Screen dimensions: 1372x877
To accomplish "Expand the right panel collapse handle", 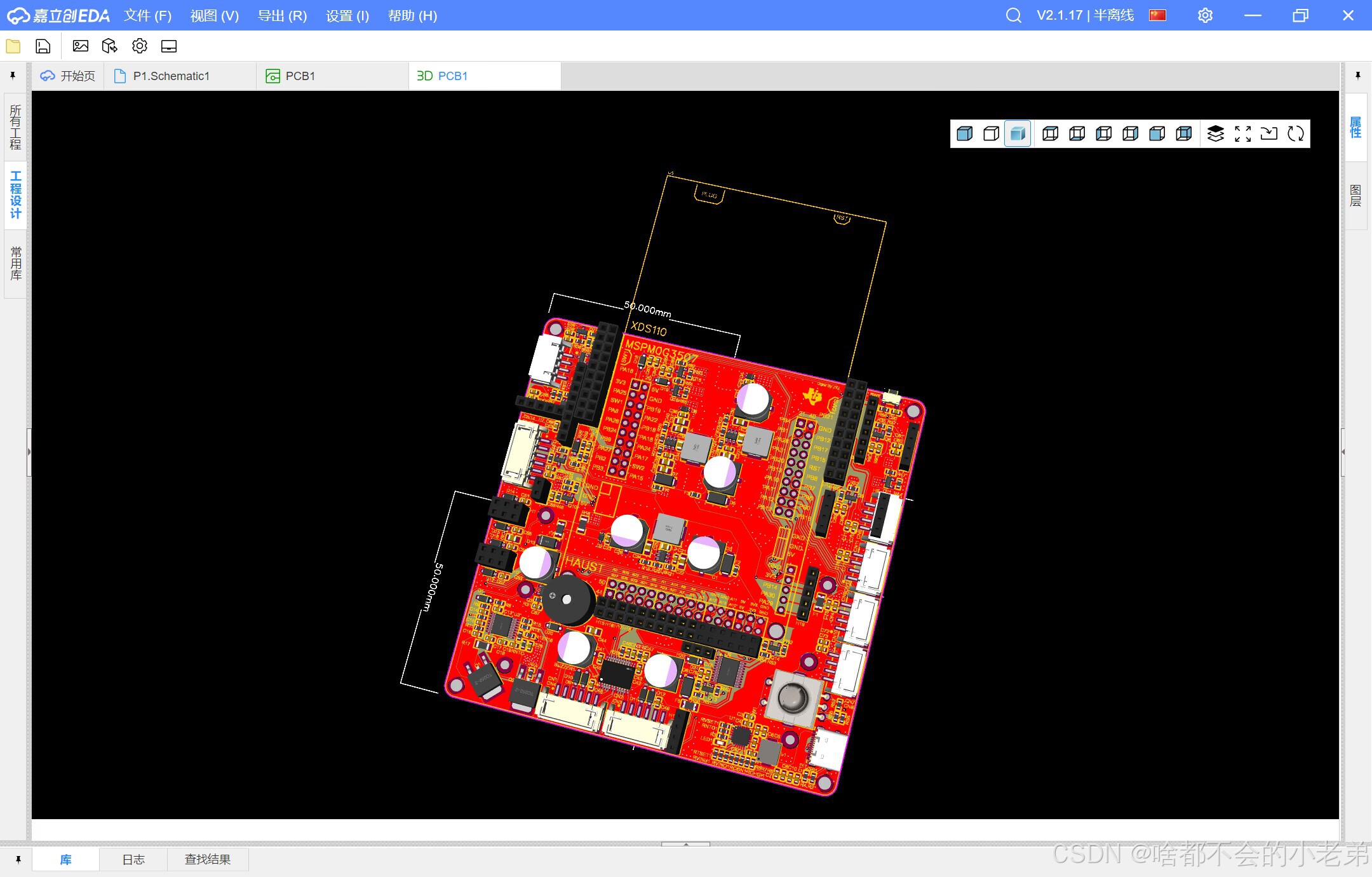I will point(1343,452).
